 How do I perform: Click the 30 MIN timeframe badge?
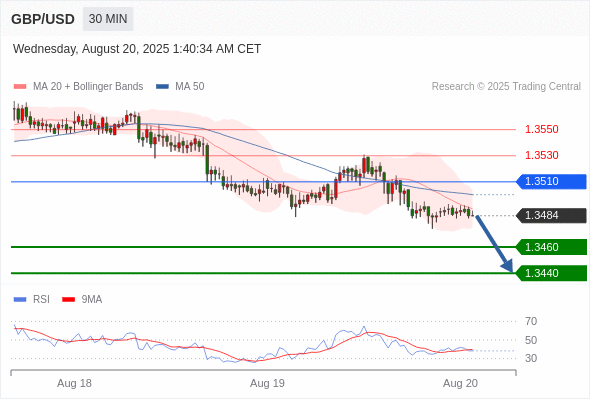[108, 19]
